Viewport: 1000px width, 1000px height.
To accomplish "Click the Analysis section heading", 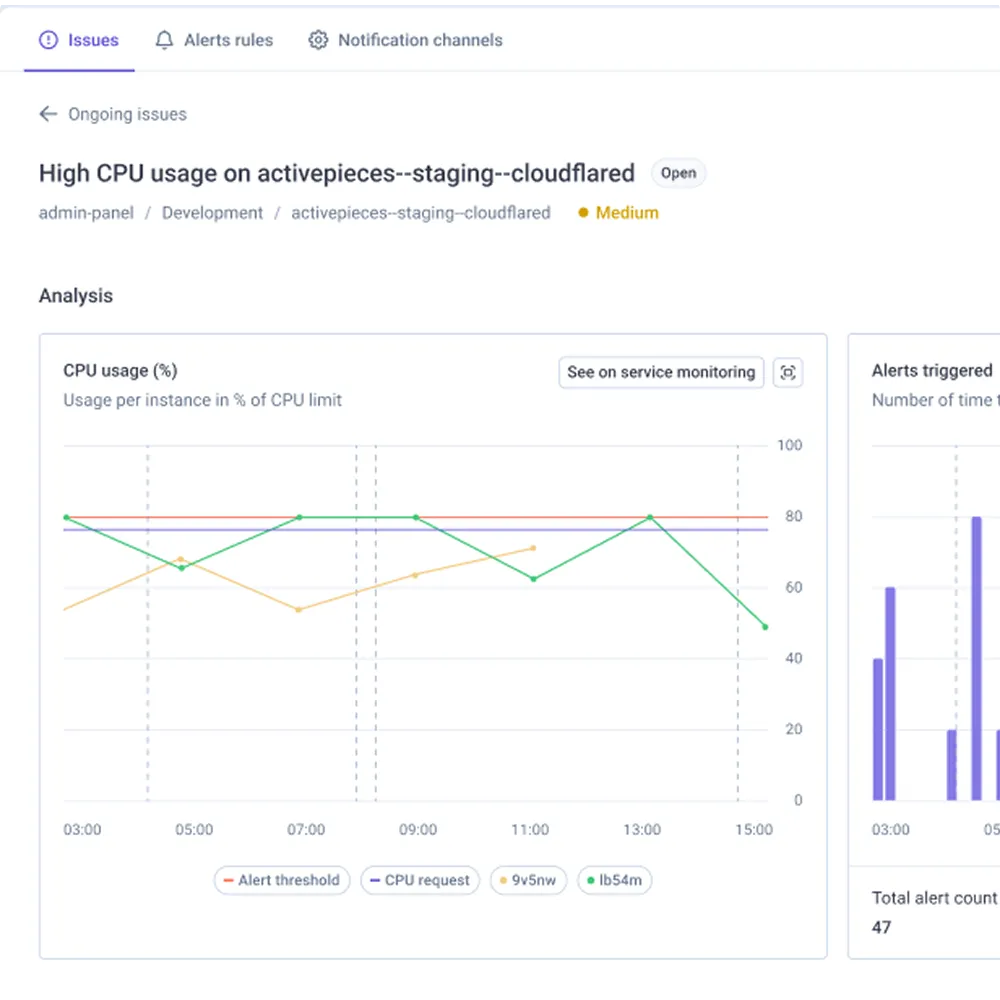I will coord(76,296).
